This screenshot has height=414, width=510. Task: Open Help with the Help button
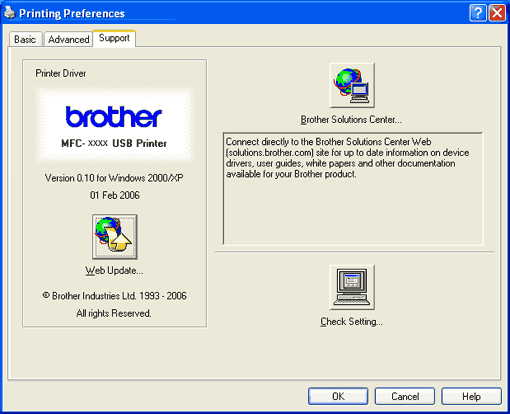(471, 396)
